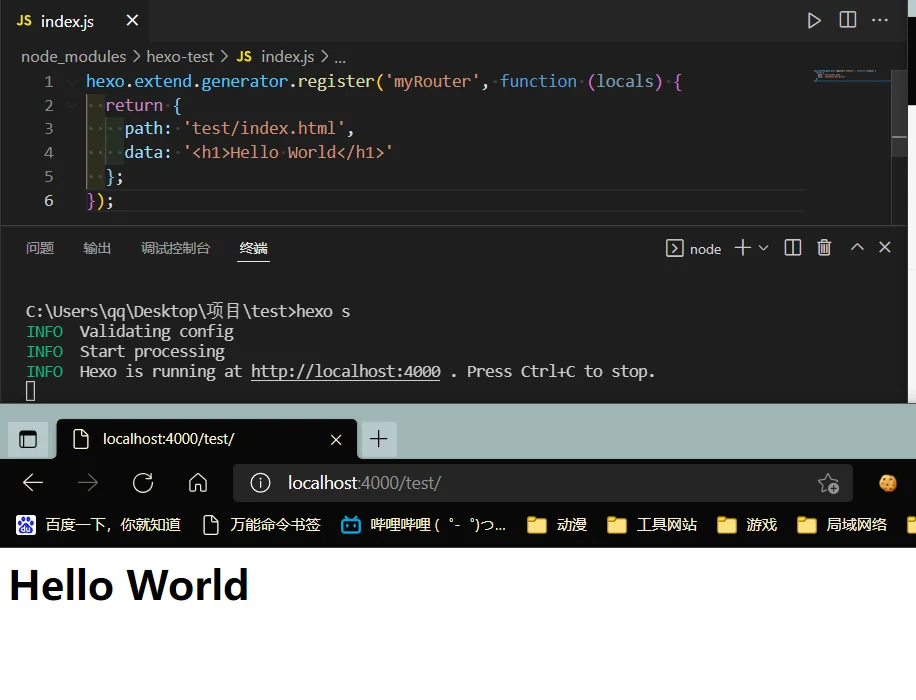Viewport: 916px width, 700px height.
Task: Close the terminal panel
Action: pos(885,247)
